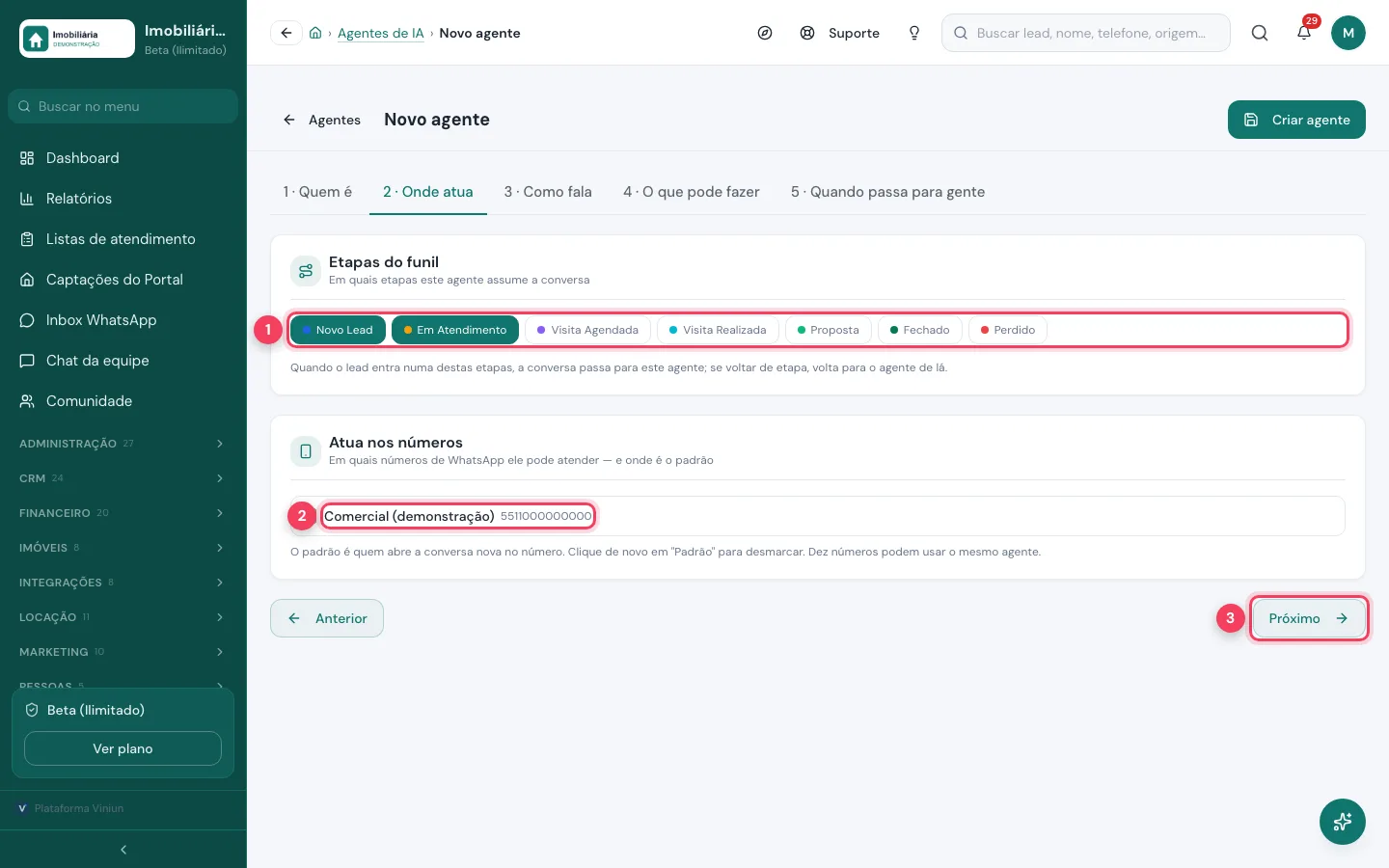This screenshot has height=868, width=1389.
Task: Expand the MARKETING section
Action: 122,652
